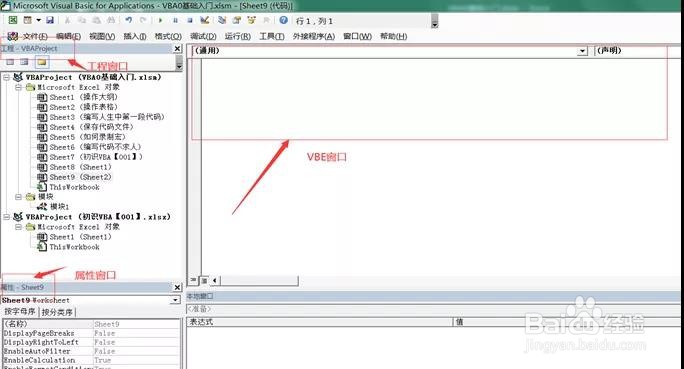Screen dimensions: 684x369
Task: Open Sheet9 Worksheet properties object dropdown
Action: coord(175,300)
